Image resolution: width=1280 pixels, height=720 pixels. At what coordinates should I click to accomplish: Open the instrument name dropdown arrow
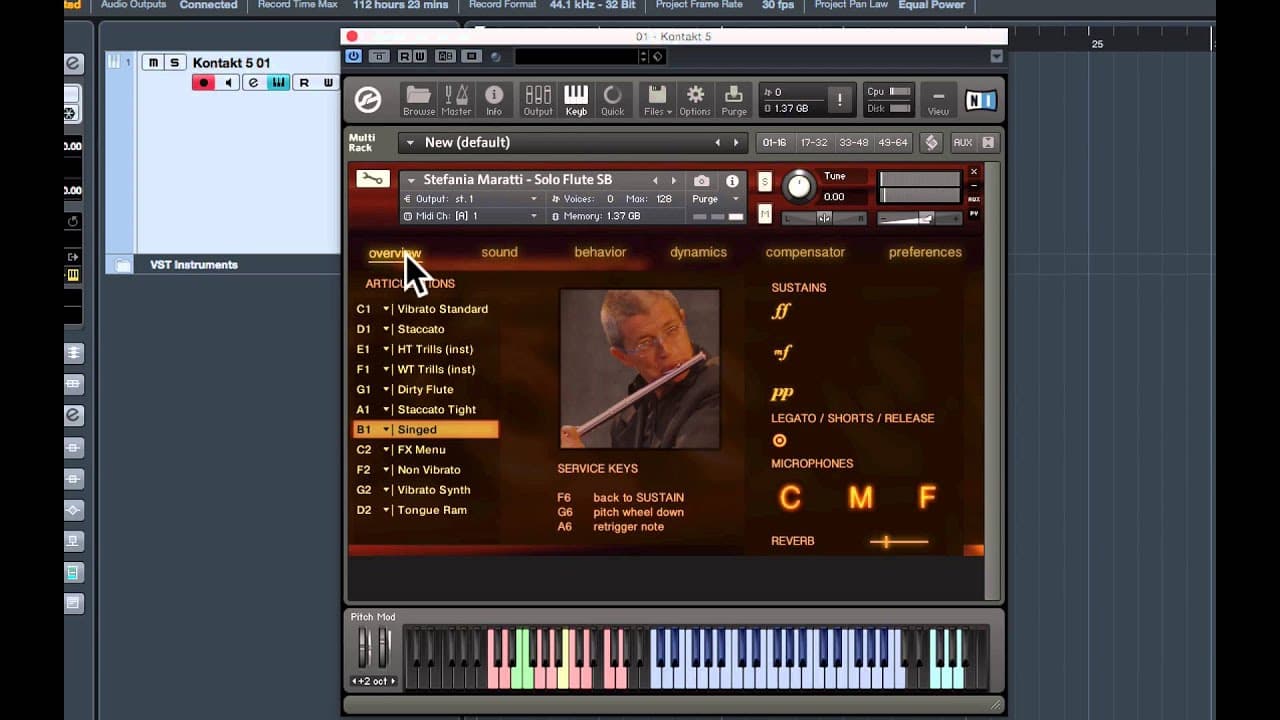click(409, 181)
